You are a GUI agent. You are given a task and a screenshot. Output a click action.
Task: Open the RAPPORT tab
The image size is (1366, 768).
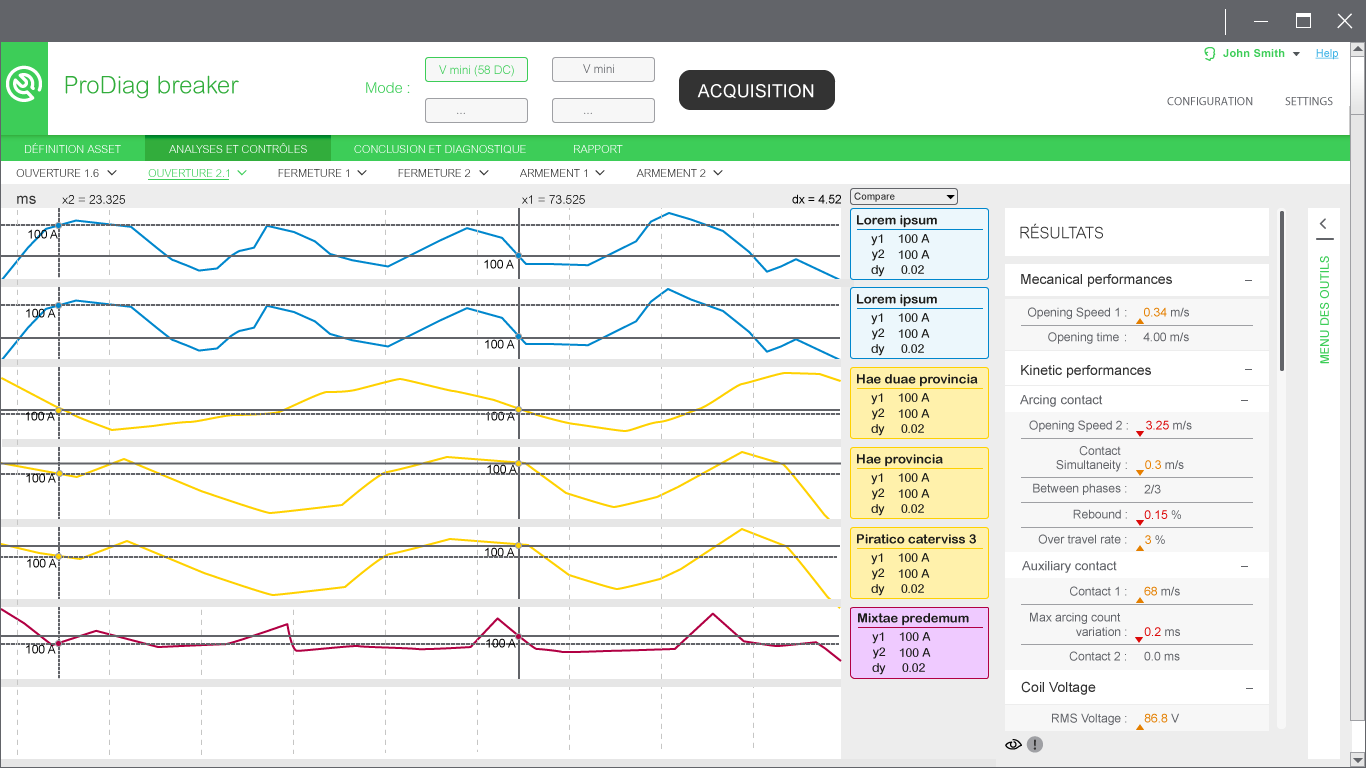coord(597,149)
